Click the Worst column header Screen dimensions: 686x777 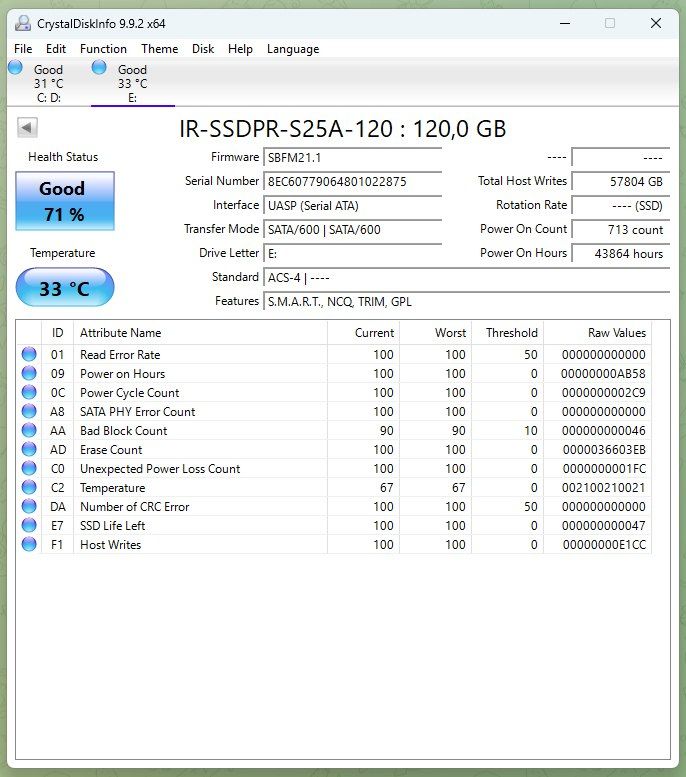(435, 333)
